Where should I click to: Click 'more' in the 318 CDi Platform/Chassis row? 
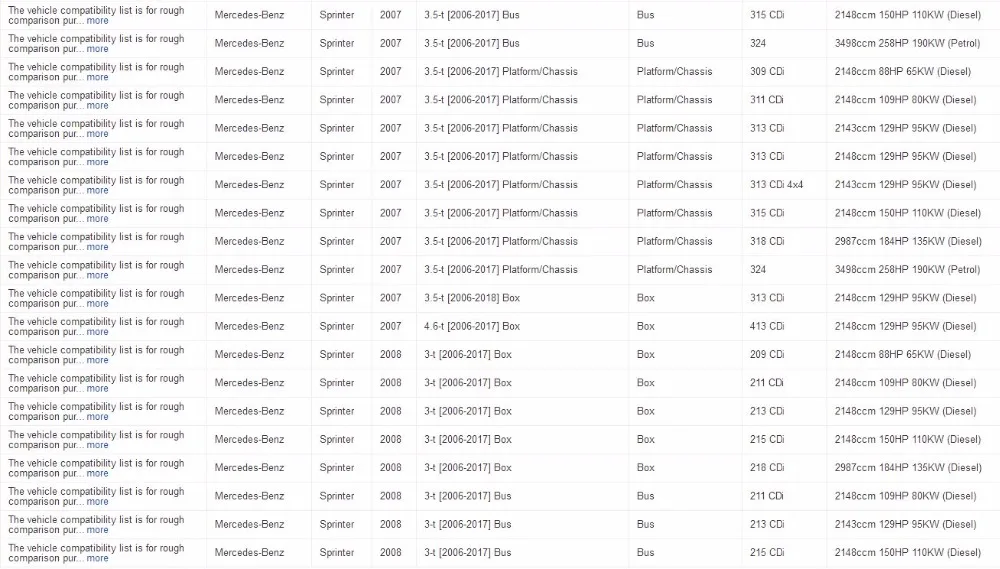point(98,247)
